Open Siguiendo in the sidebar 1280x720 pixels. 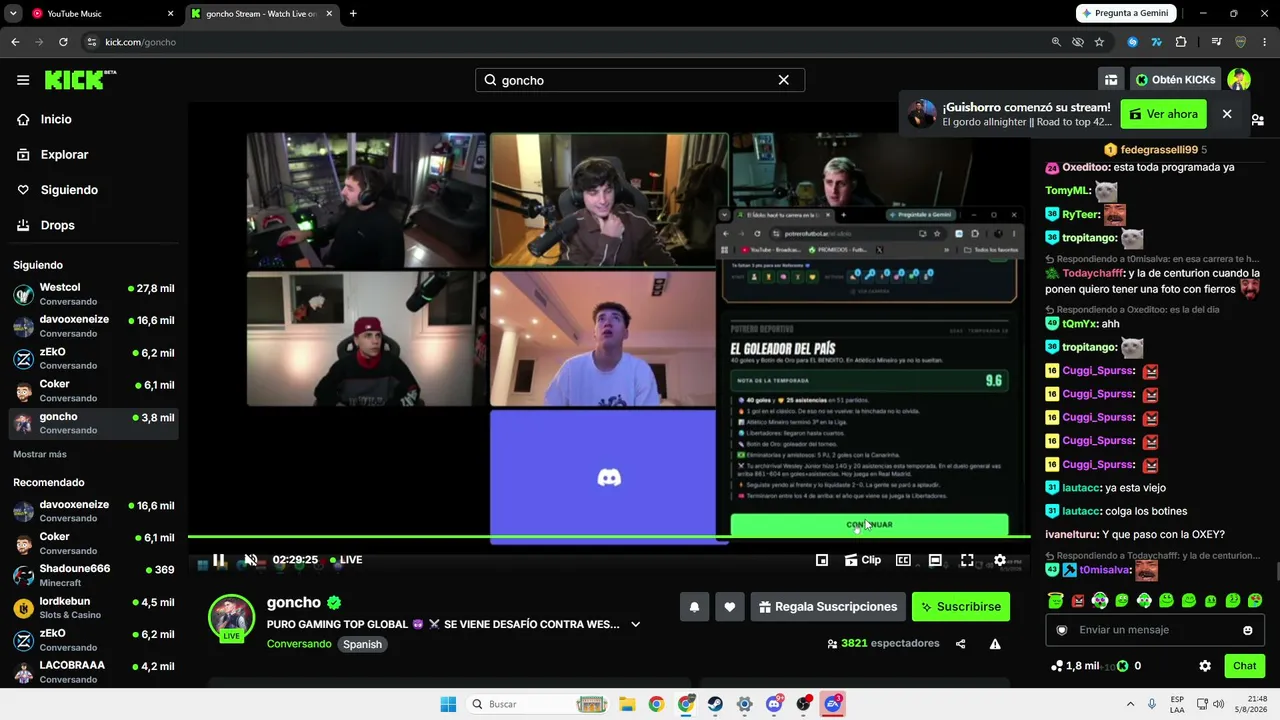pos(94,190)
